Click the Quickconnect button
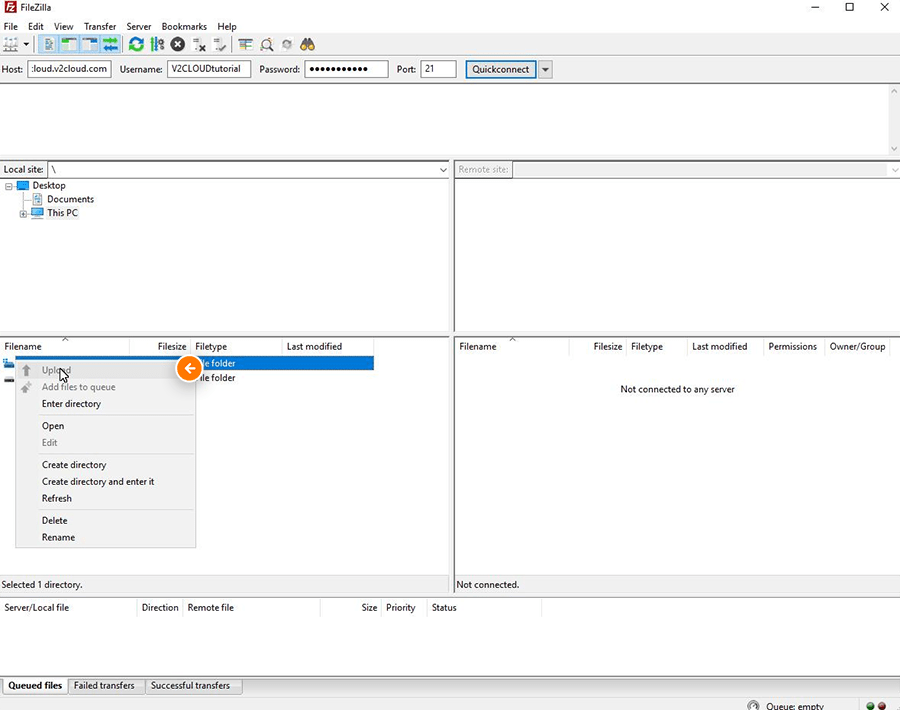This screenshot has width=900, height=710. [x=501, y=69]
